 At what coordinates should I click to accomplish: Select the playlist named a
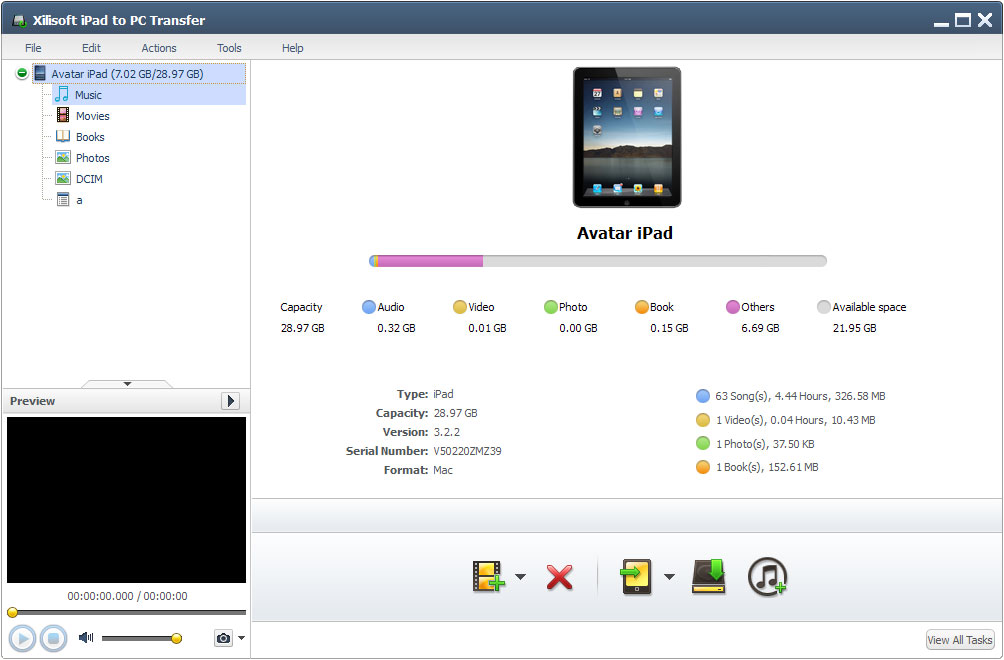(79, 200)
